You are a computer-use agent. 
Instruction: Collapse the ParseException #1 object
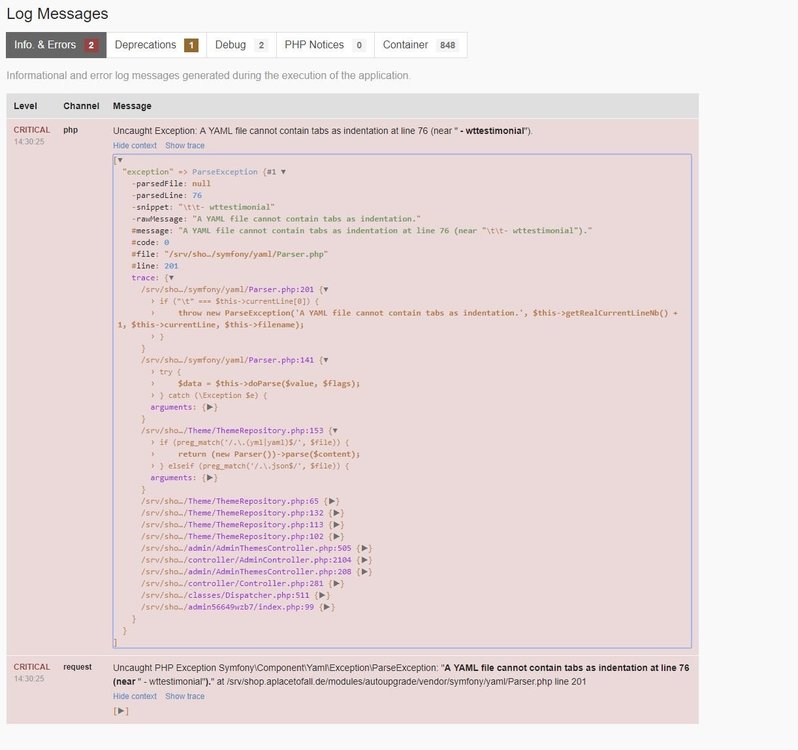pyautogui.click(x=283, y=172)
